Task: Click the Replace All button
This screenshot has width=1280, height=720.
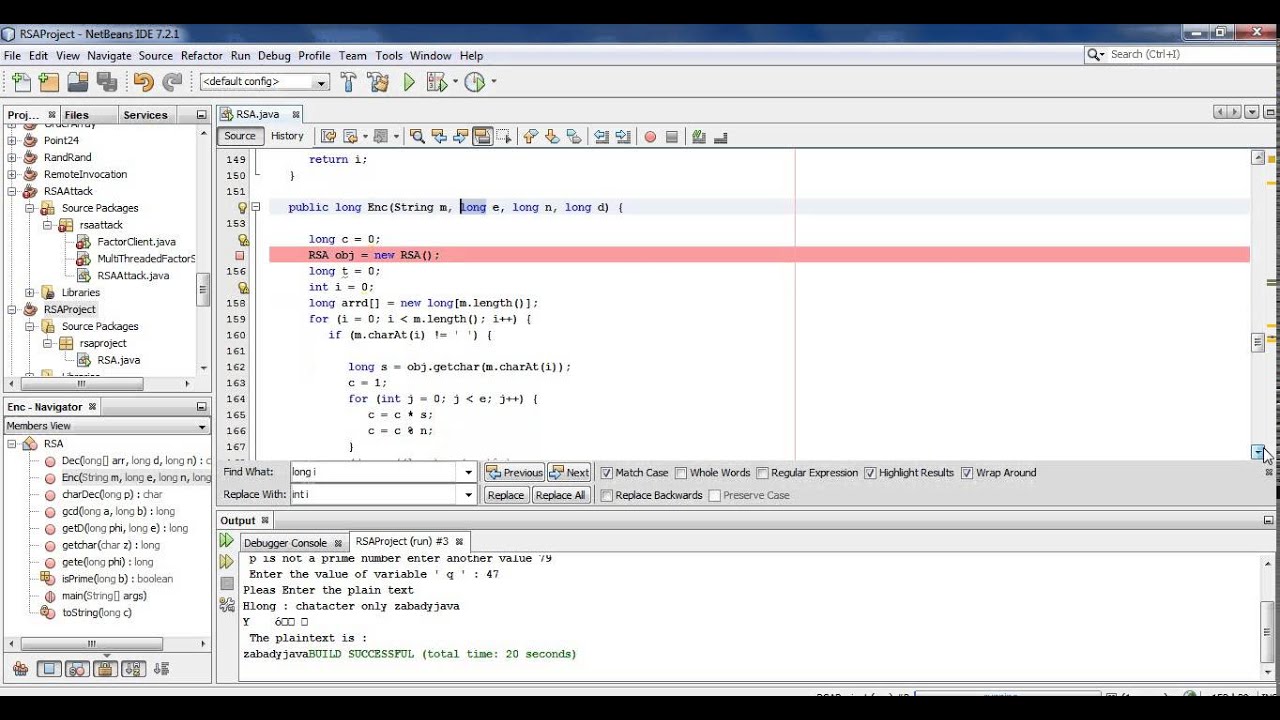Action: coord(560,495)
